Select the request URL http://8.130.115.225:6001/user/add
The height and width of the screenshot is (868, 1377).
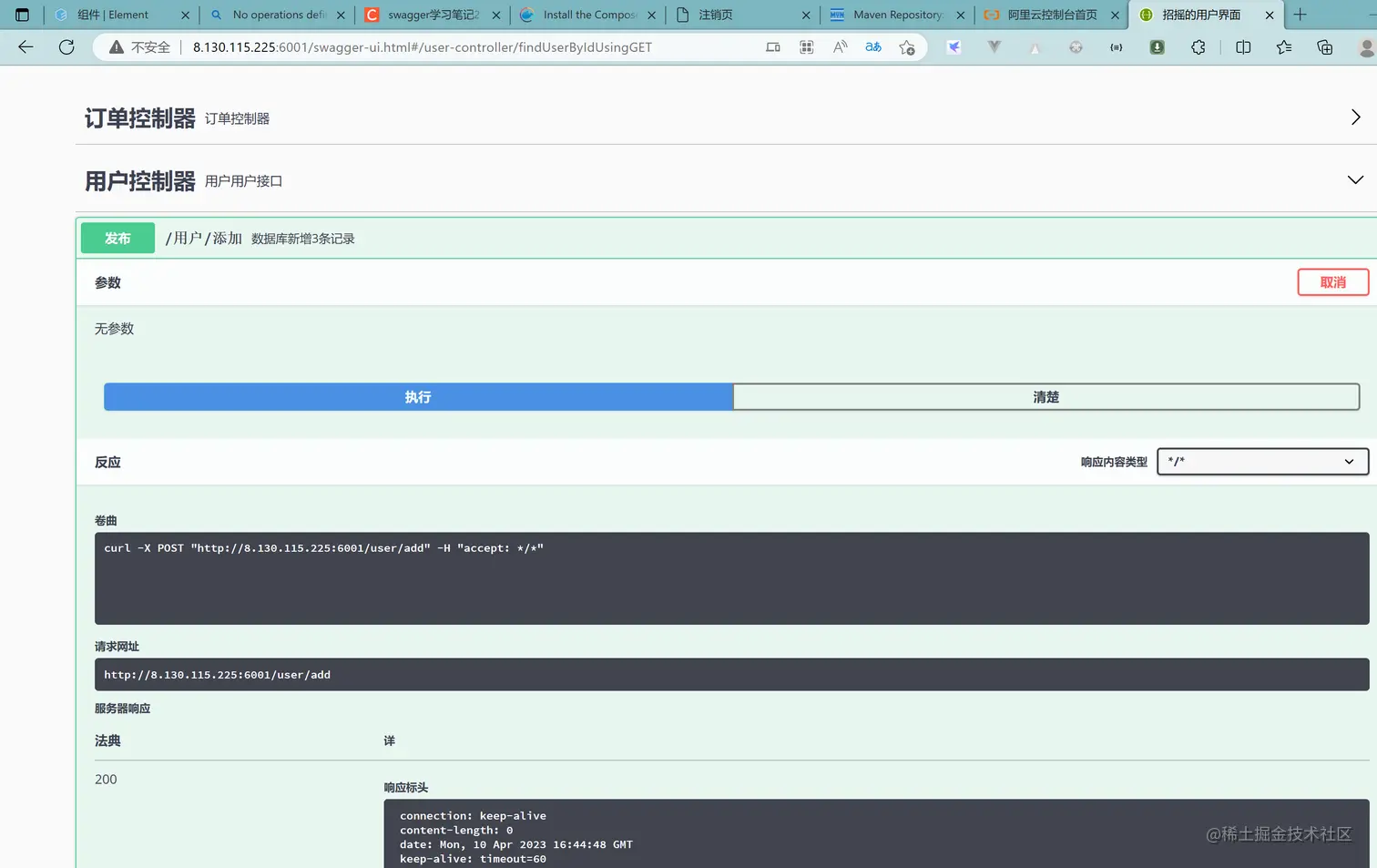click(217, 675)
